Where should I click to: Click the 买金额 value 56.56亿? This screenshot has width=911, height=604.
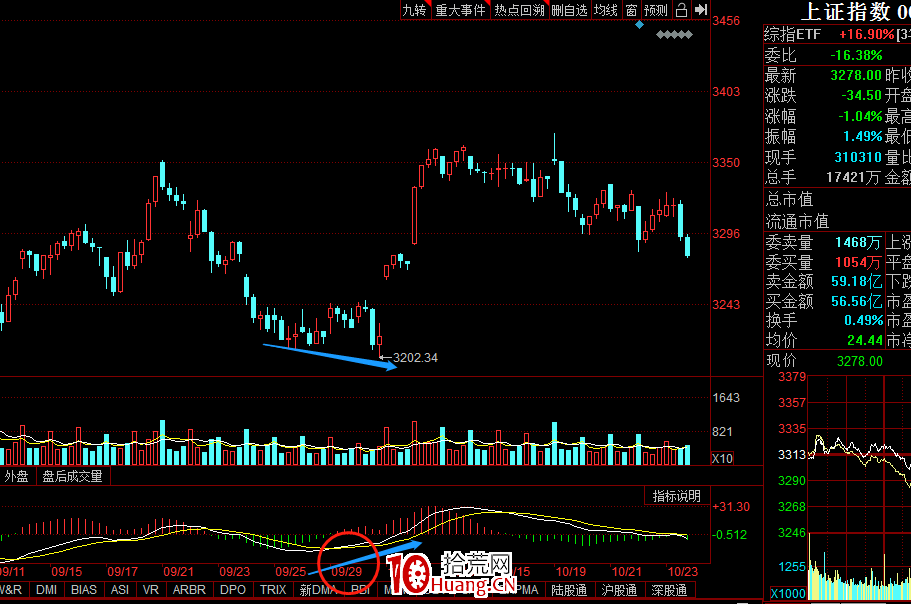[856, 301]
